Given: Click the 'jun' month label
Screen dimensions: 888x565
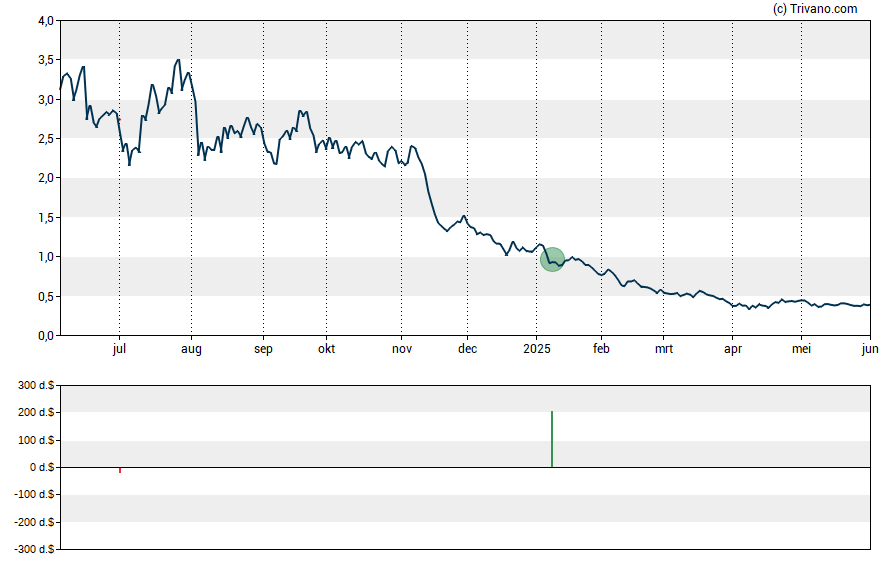Looking at the screenshot, I should (x=870, y=349).
